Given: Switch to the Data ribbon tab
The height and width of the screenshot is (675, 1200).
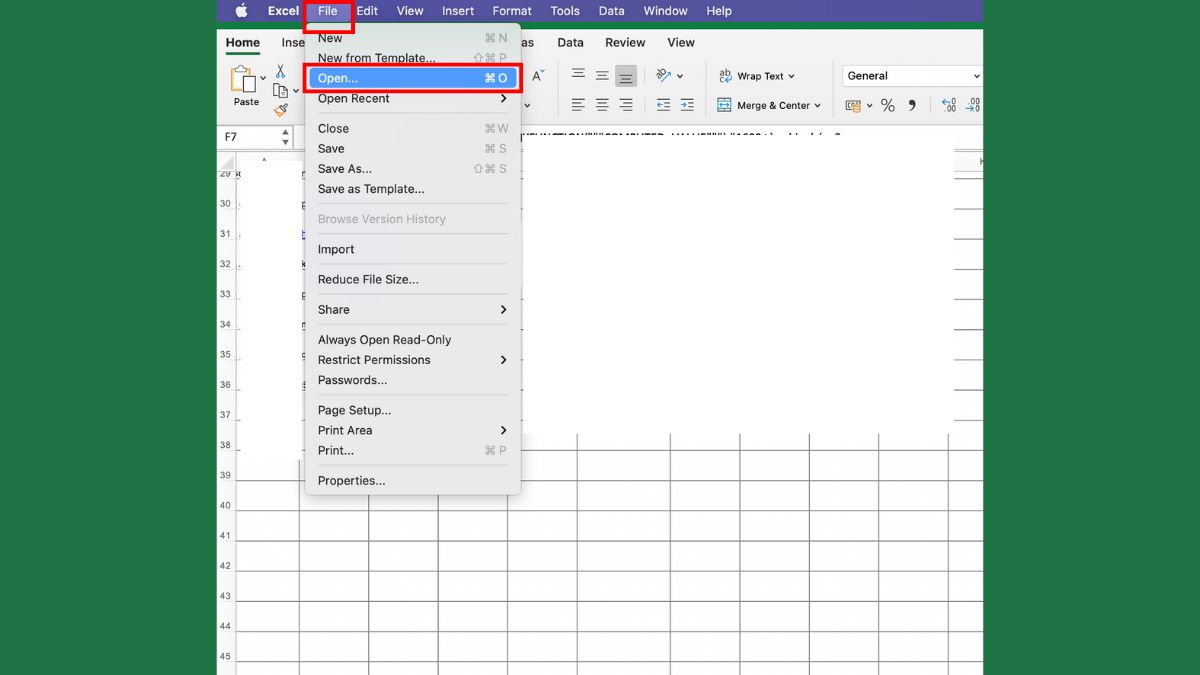Looking at the screenshot, I should 570,43.
